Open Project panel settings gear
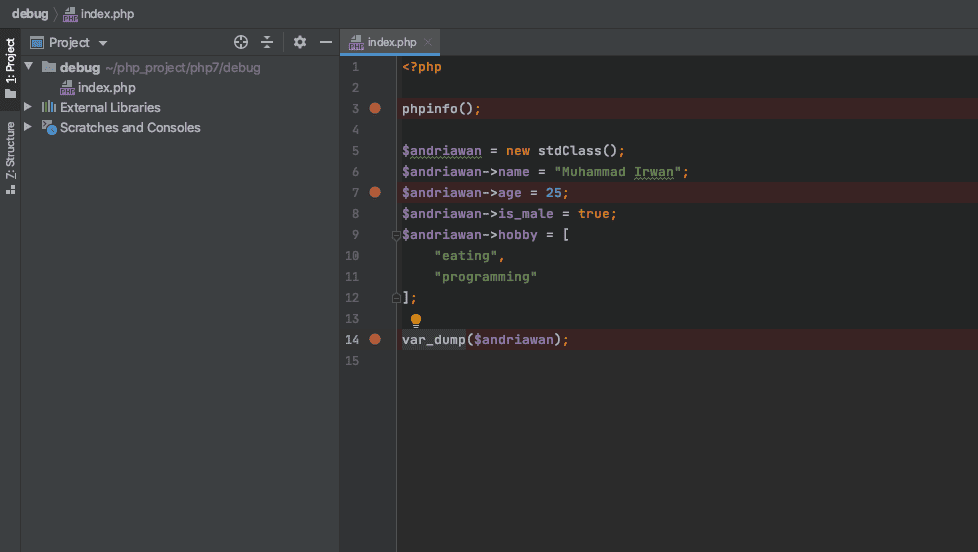The image size is (978, 552). [299, 42]
